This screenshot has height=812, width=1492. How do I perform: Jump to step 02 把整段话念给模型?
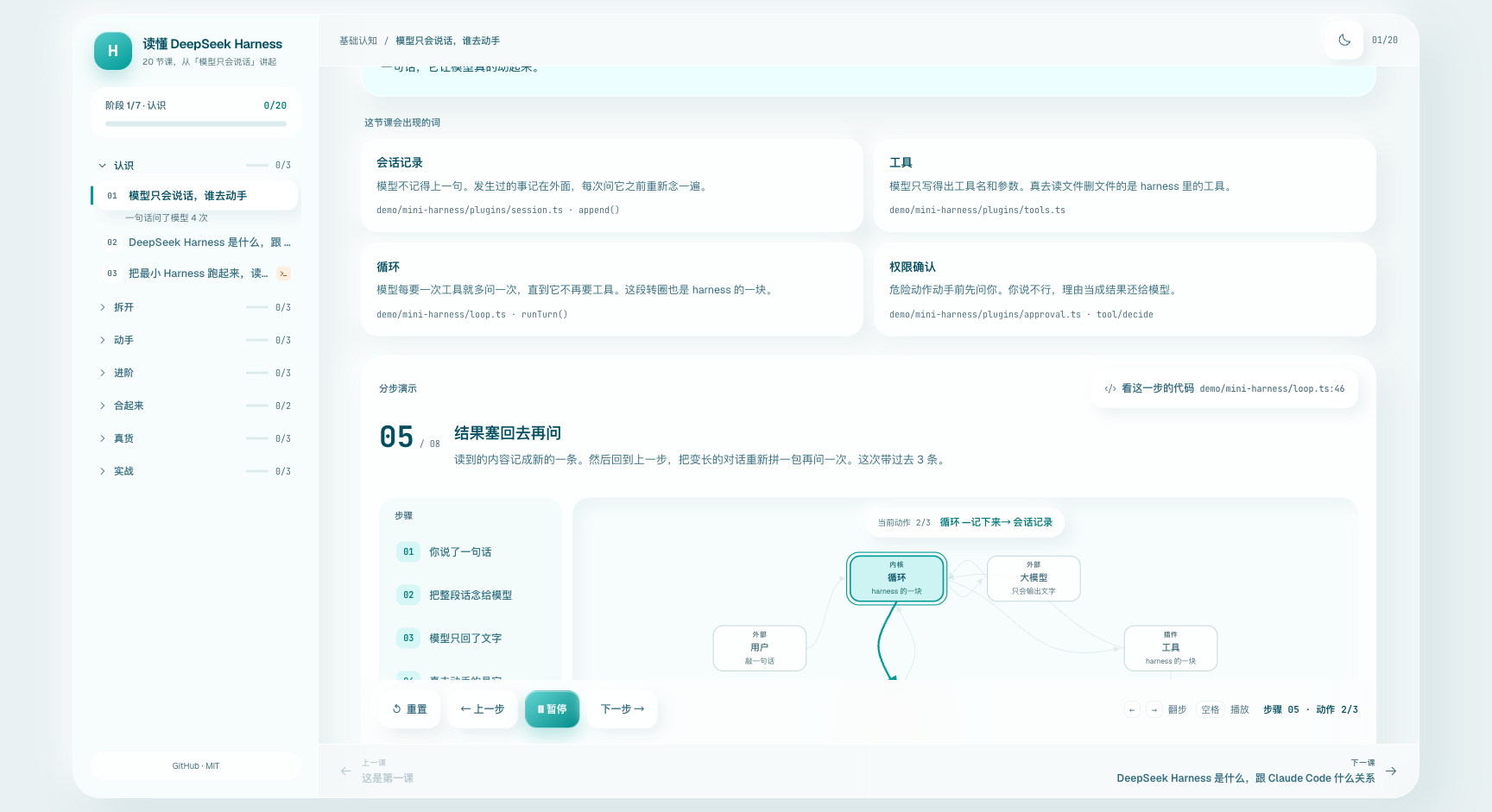(471, 595)
